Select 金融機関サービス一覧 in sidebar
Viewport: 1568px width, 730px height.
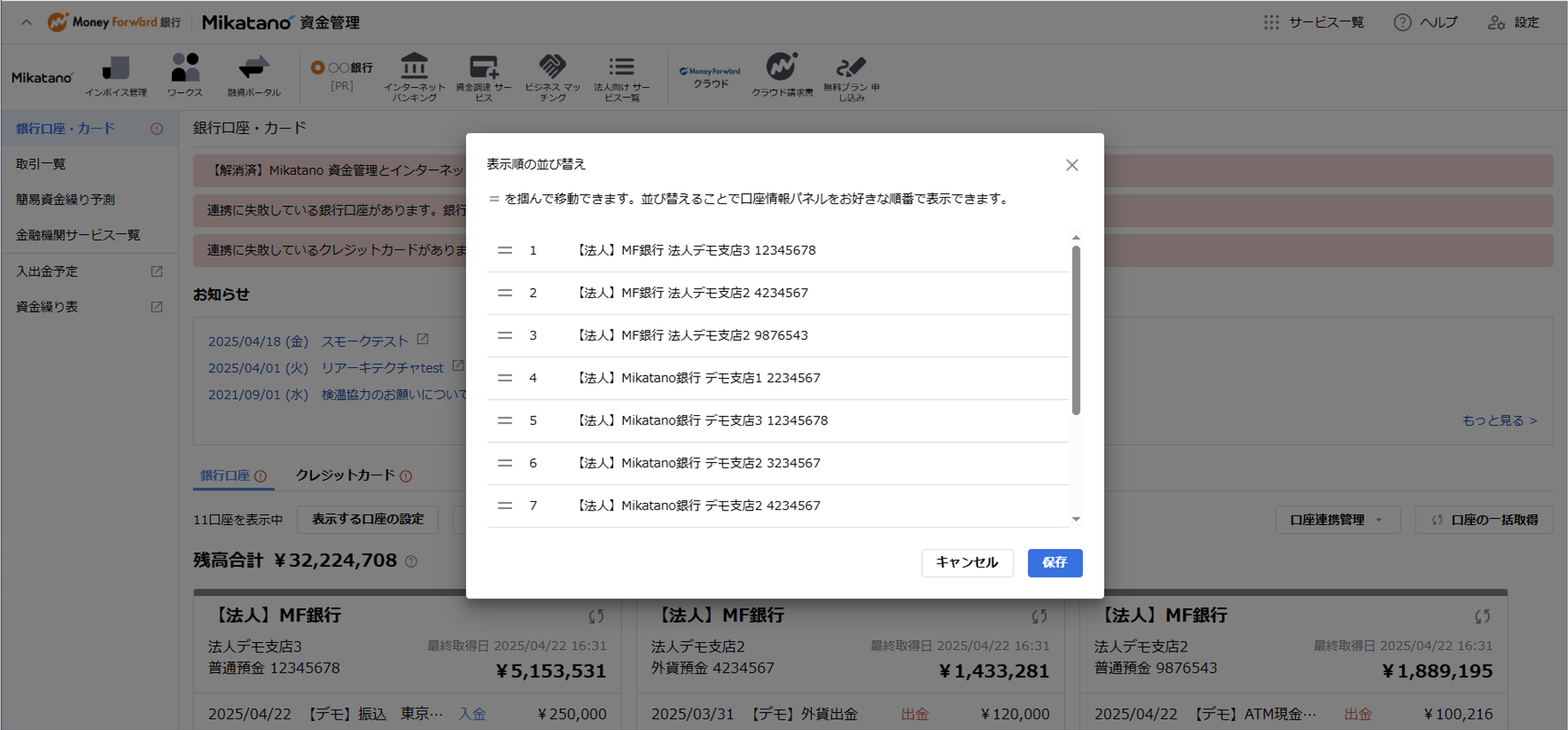click(89, 235)
